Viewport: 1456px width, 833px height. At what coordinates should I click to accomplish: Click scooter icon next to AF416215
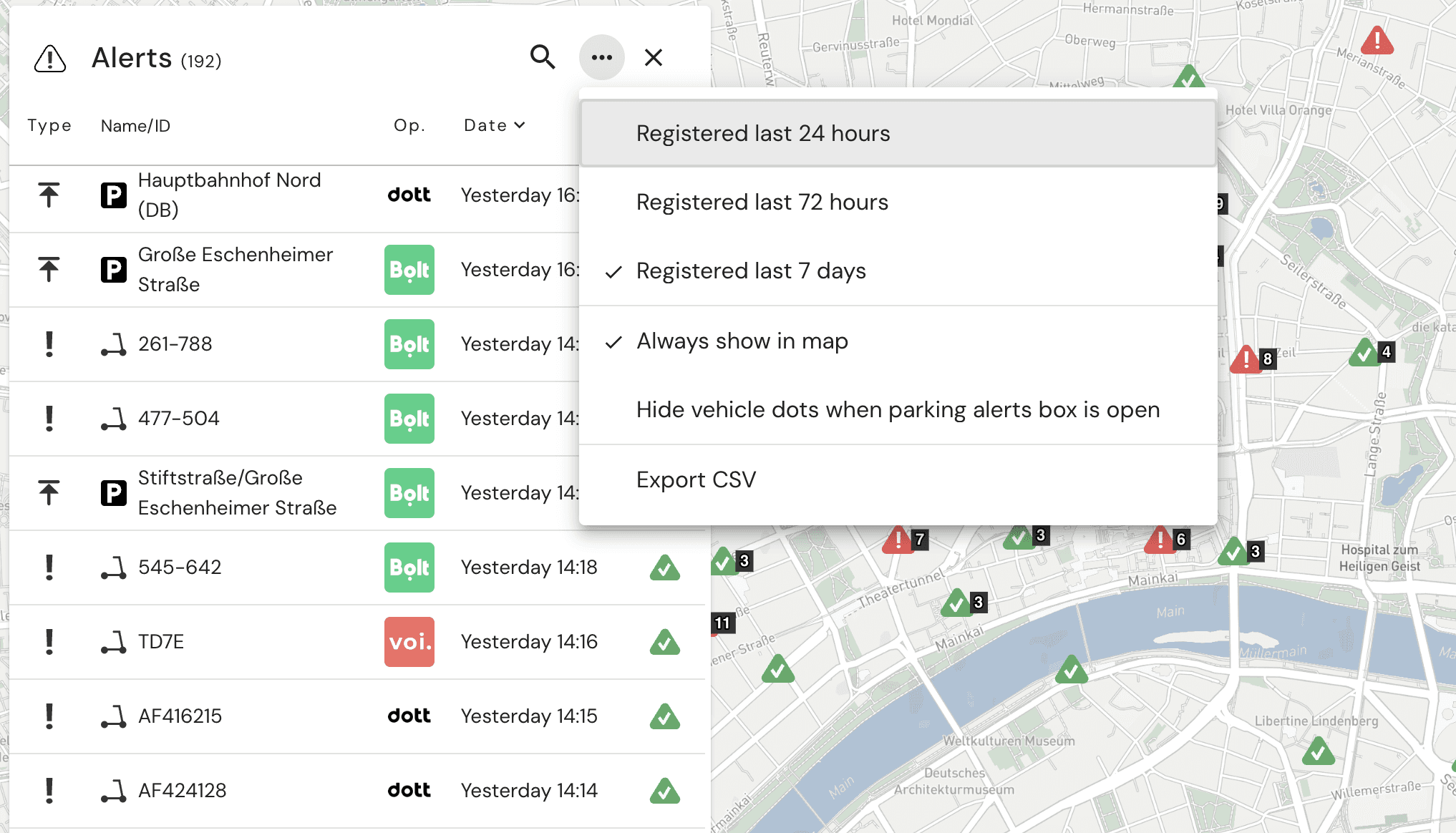pos(113,716)
